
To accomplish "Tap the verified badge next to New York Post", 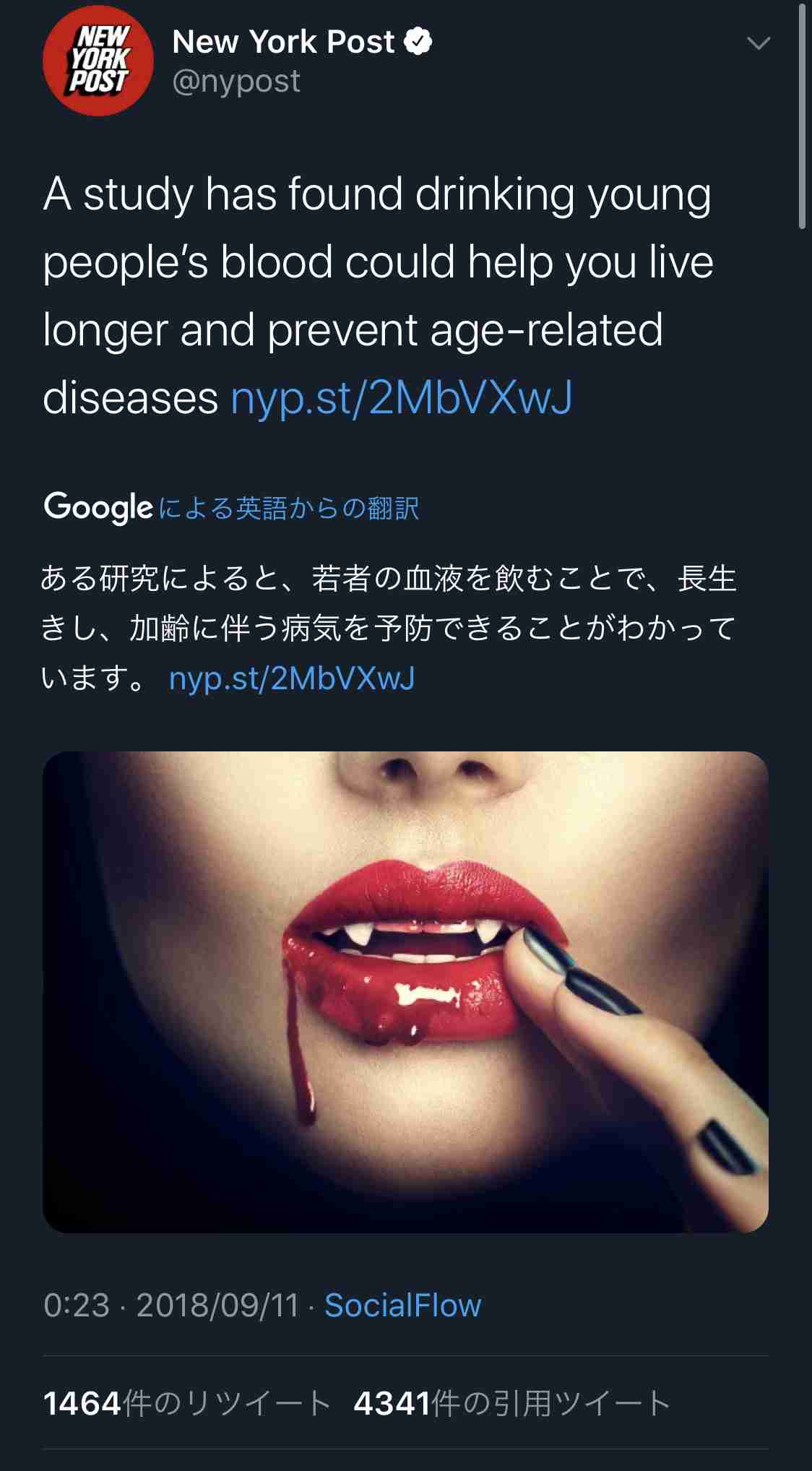I will coord(418,41).
